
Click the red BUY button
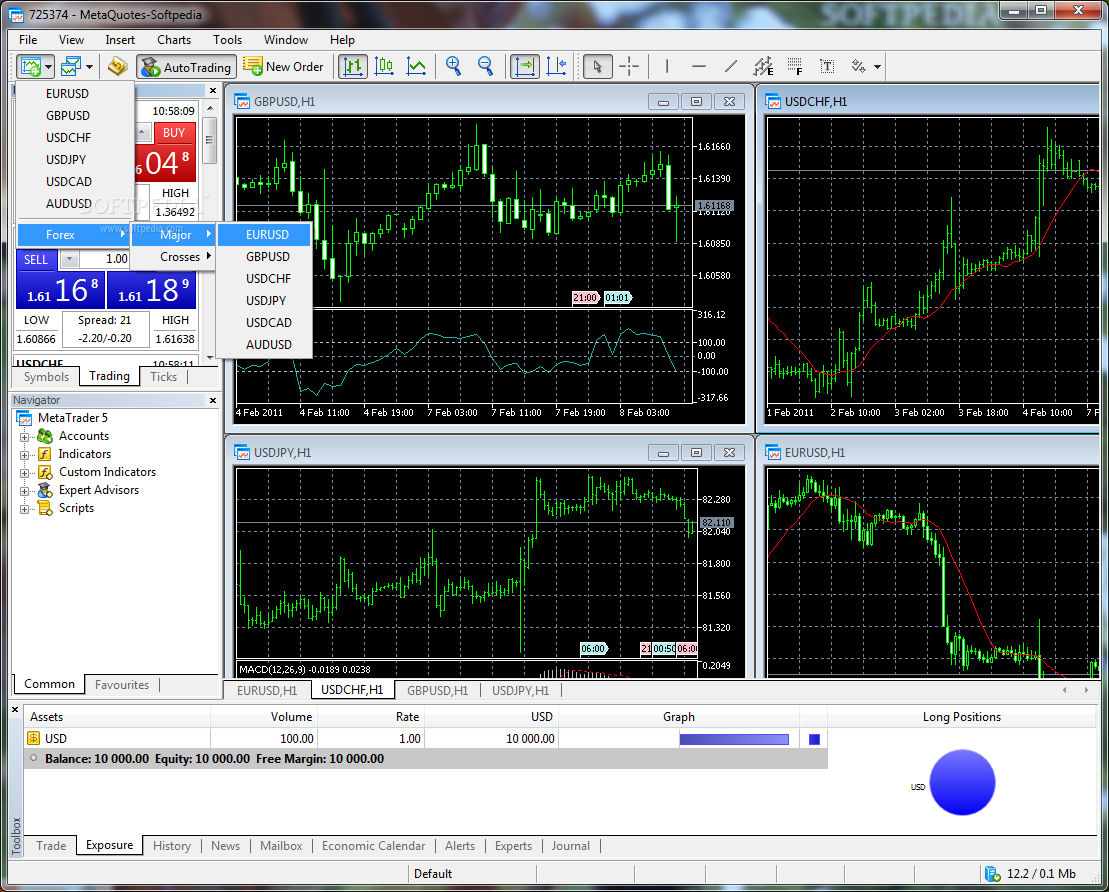pyautogui.click(x=174, y=132)
